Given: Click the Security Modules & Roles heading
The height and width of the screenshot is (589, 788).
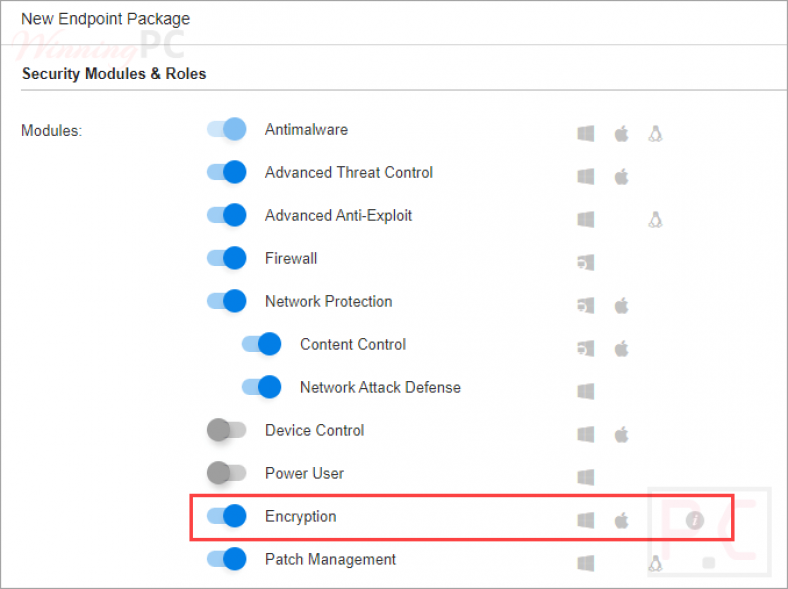Looking at the screenshot, I should [x=114, y=74].
